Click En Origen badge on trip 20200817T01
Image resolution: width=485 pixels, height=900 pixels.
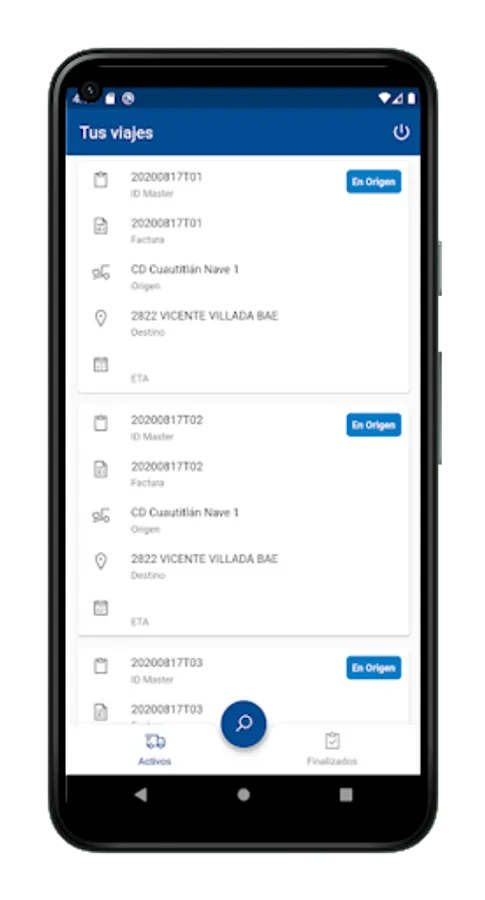point(374,182)
